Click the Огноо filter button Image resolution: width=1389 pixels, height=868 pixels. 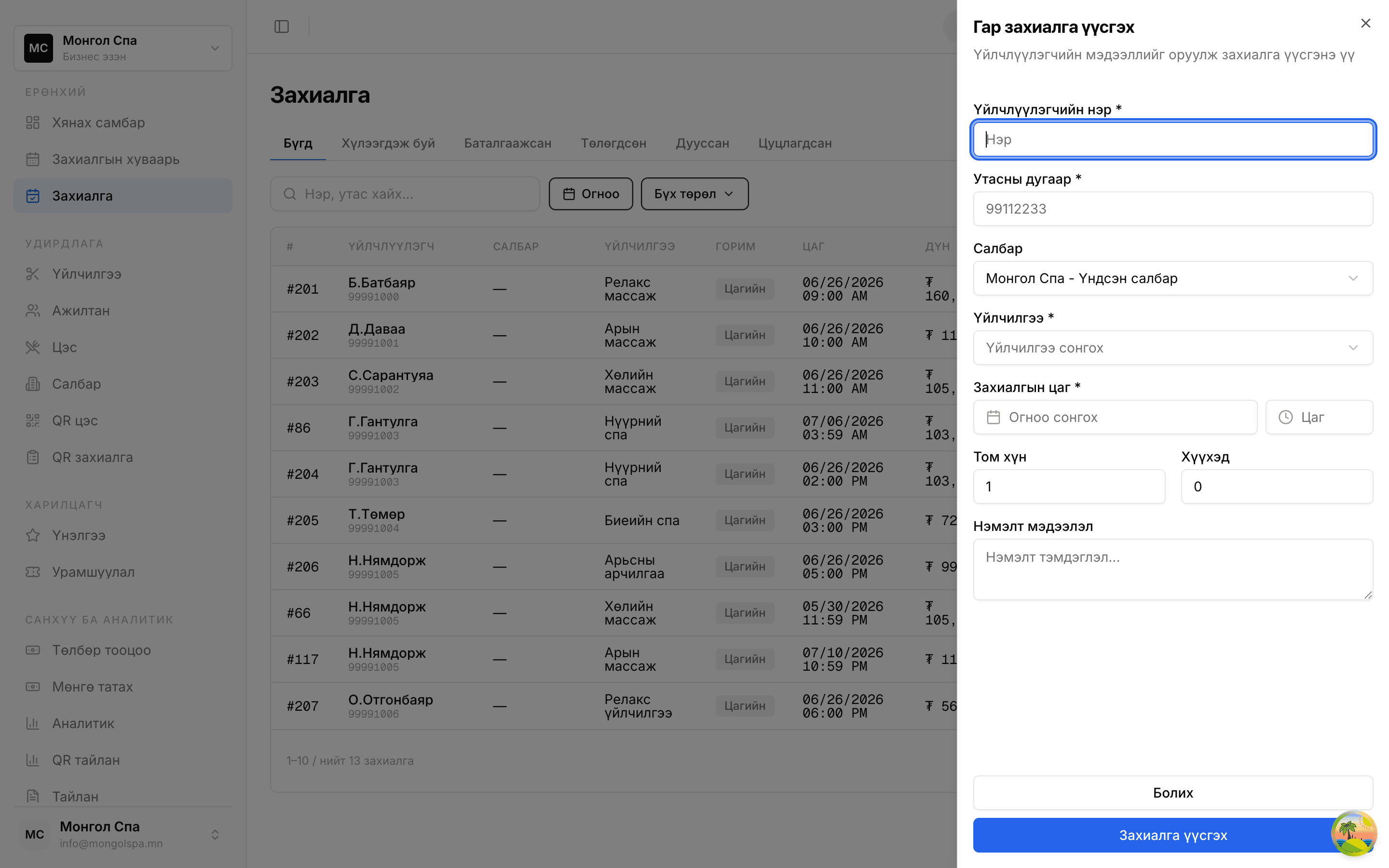[591, 194]
